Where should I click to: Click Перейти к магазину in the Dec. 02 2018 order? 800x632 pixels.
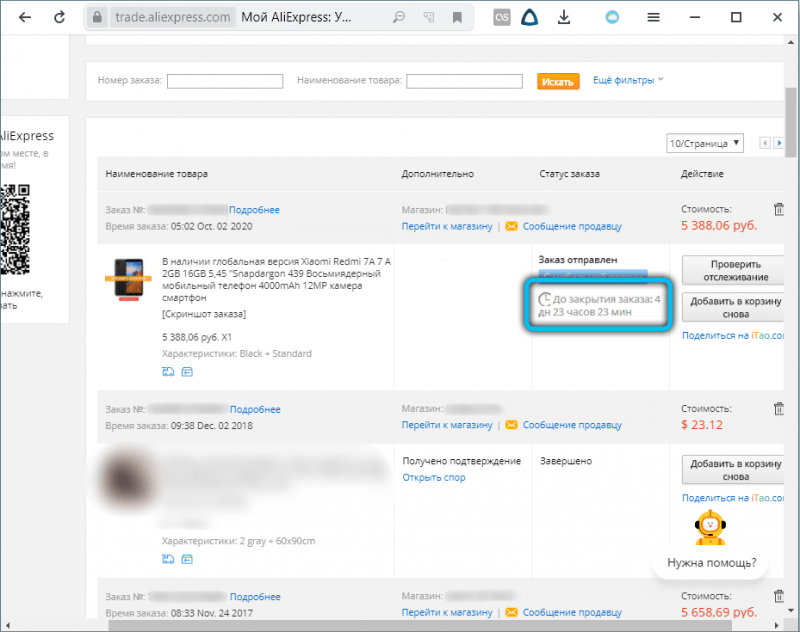tap(447, 425)
